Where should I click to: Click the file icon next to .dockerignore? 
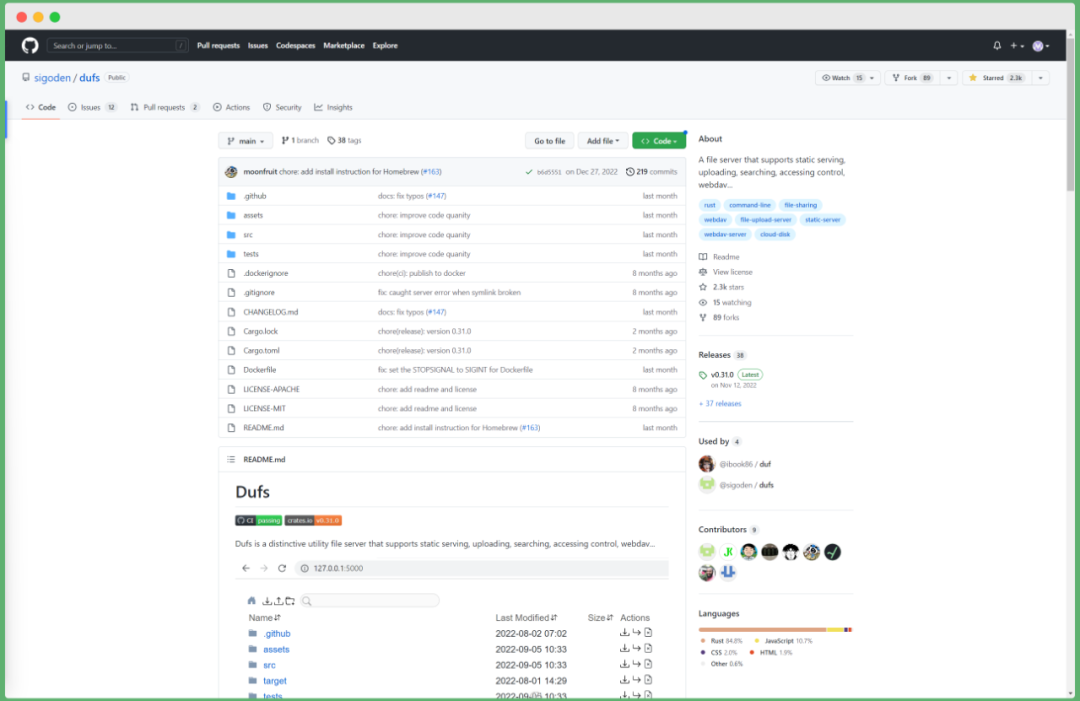tap(231, 273)
